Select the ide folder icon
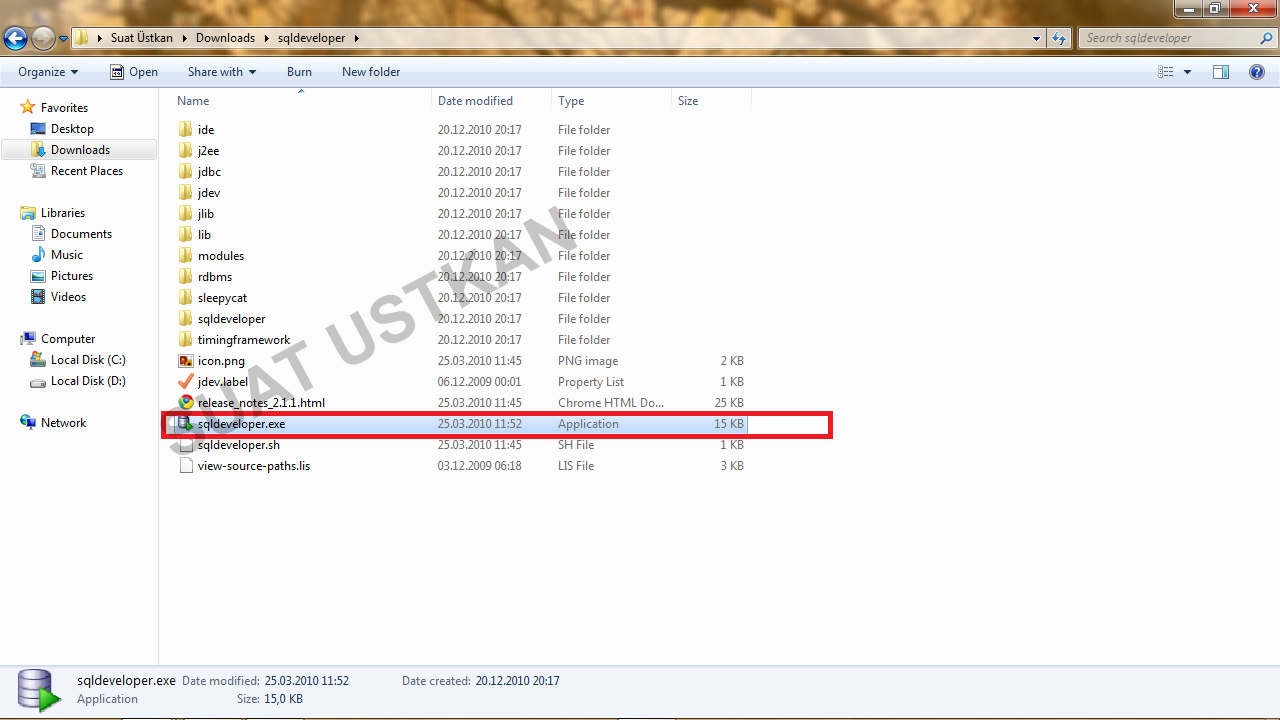This screenshot has height=720, width=1280. pyautogui.click(x=185, y=130)
